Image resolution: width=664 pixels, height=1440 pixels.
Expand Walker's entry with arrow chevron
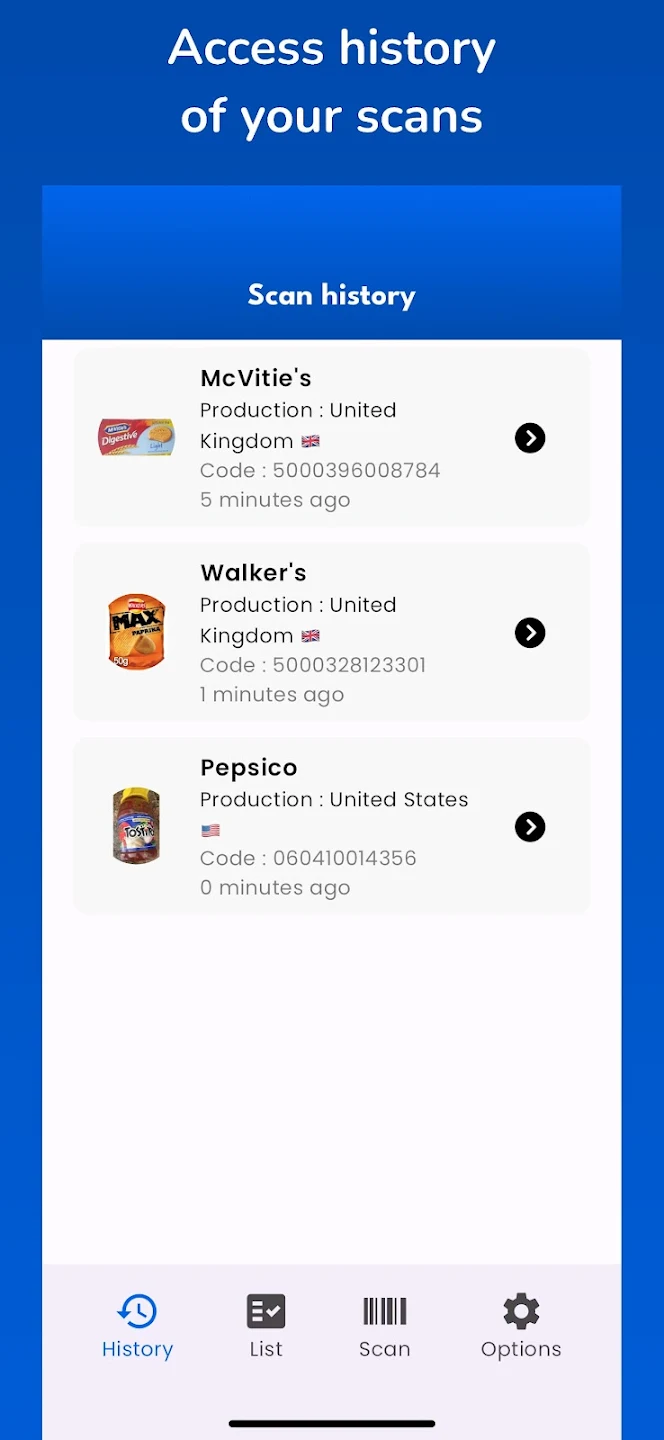[530, 633]
